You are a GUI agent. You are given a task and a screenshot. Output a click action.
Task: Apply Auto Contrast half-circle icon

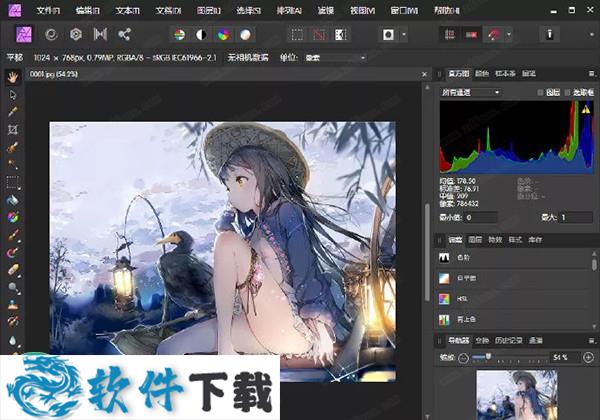(x=201, y=35)
